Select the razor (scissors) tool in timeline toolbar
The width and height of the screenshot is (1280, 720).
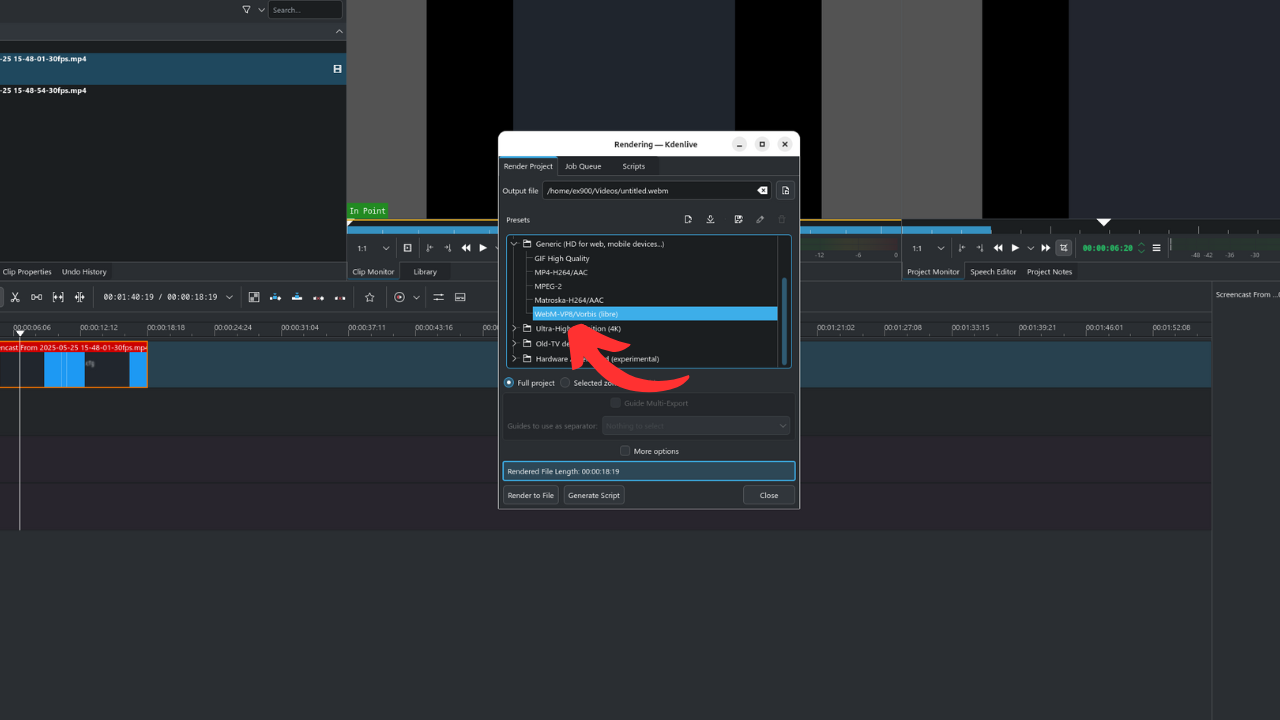pyautogui.click(x=15, y=297)
